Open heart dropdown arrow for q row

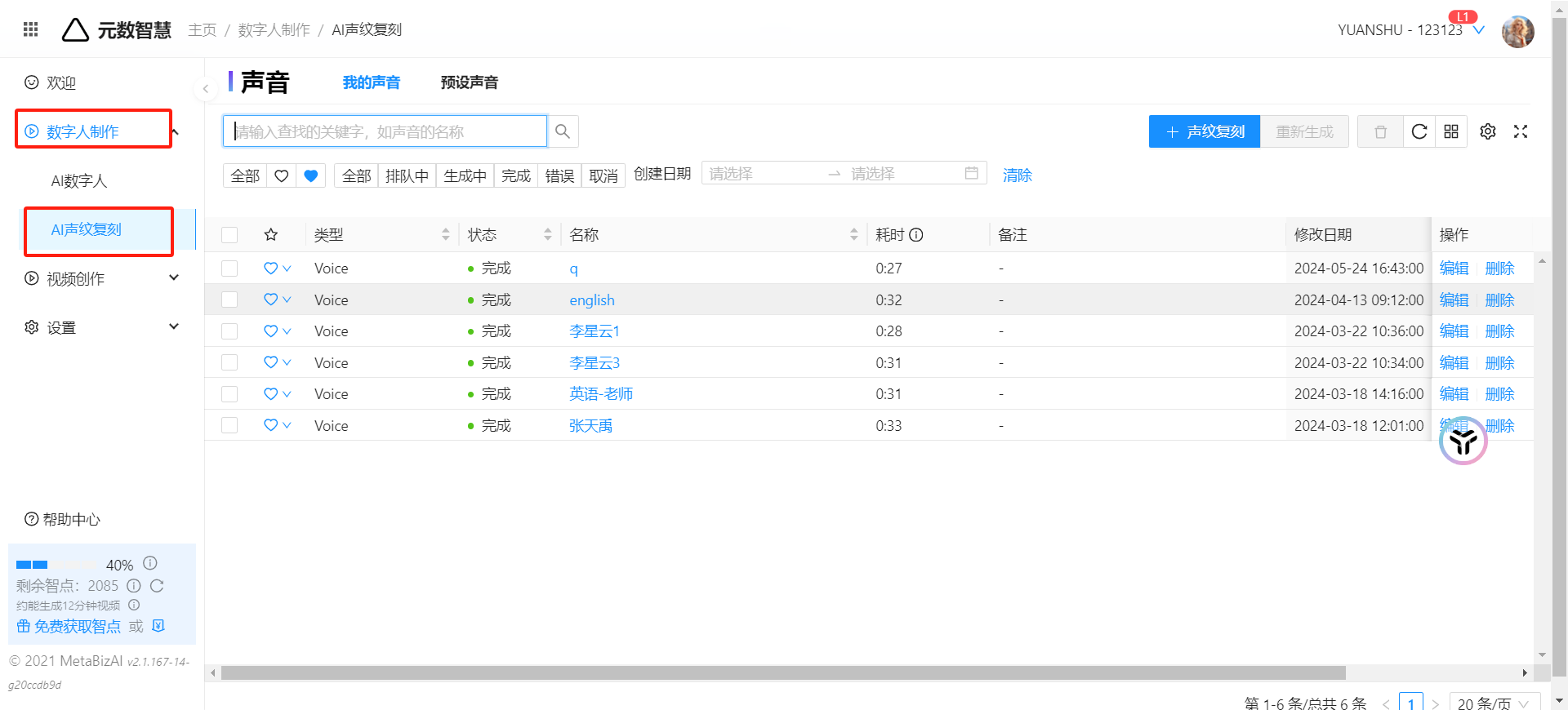287,268
